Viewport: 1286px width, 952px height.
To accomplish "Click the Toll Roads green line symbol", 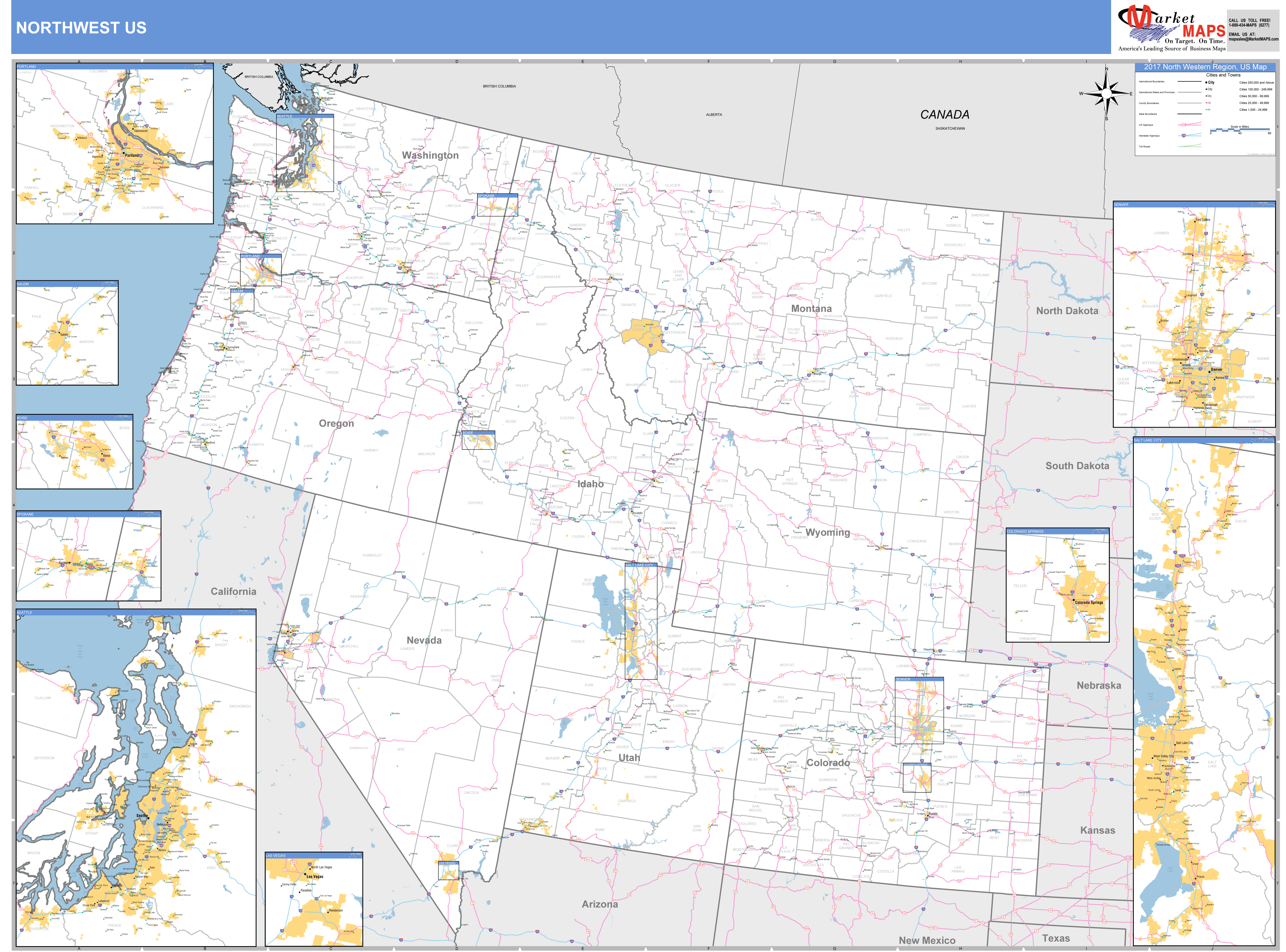I will 1190,146.
